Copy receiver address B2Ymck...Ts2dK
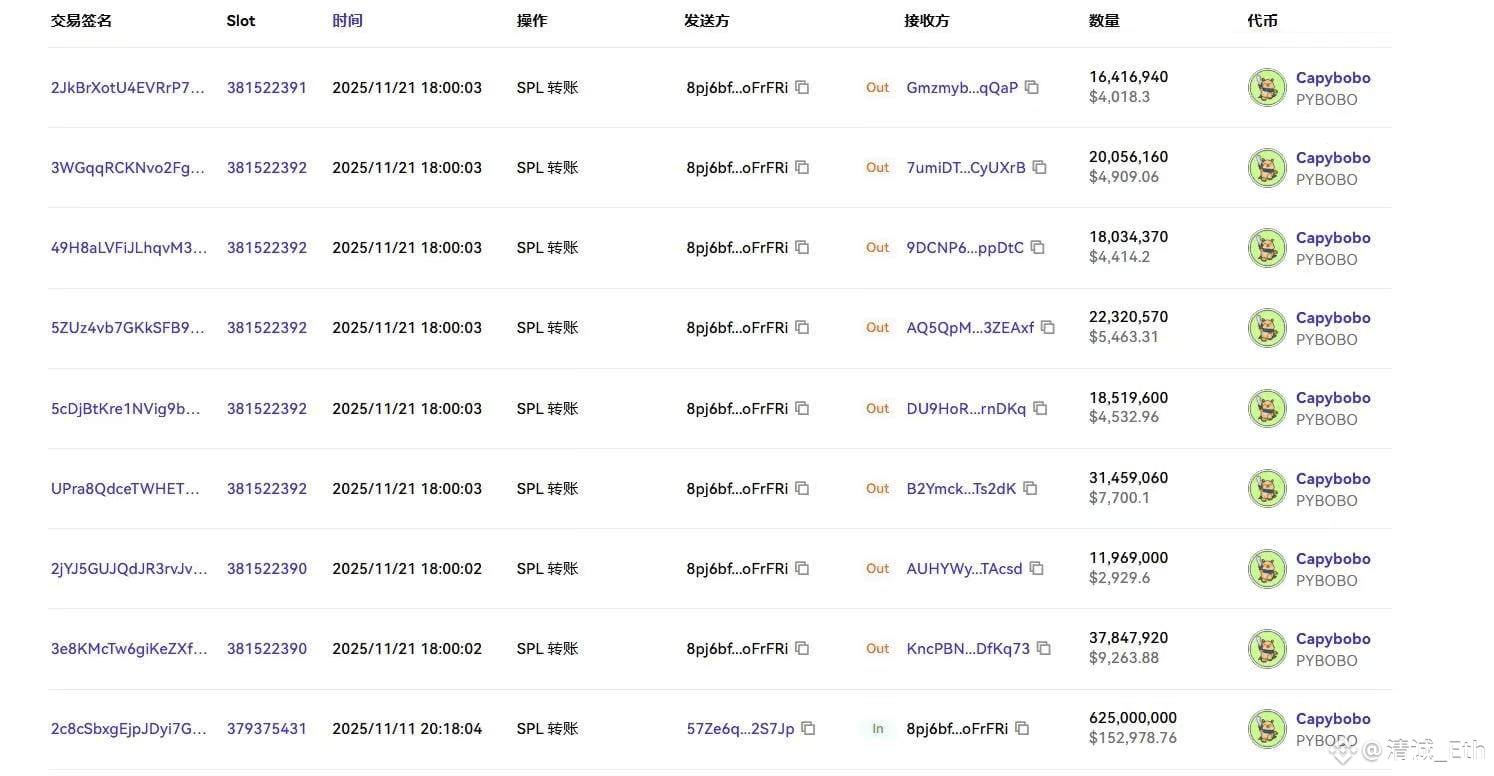The image size is (1494, 776). [x=1030, y=488]
